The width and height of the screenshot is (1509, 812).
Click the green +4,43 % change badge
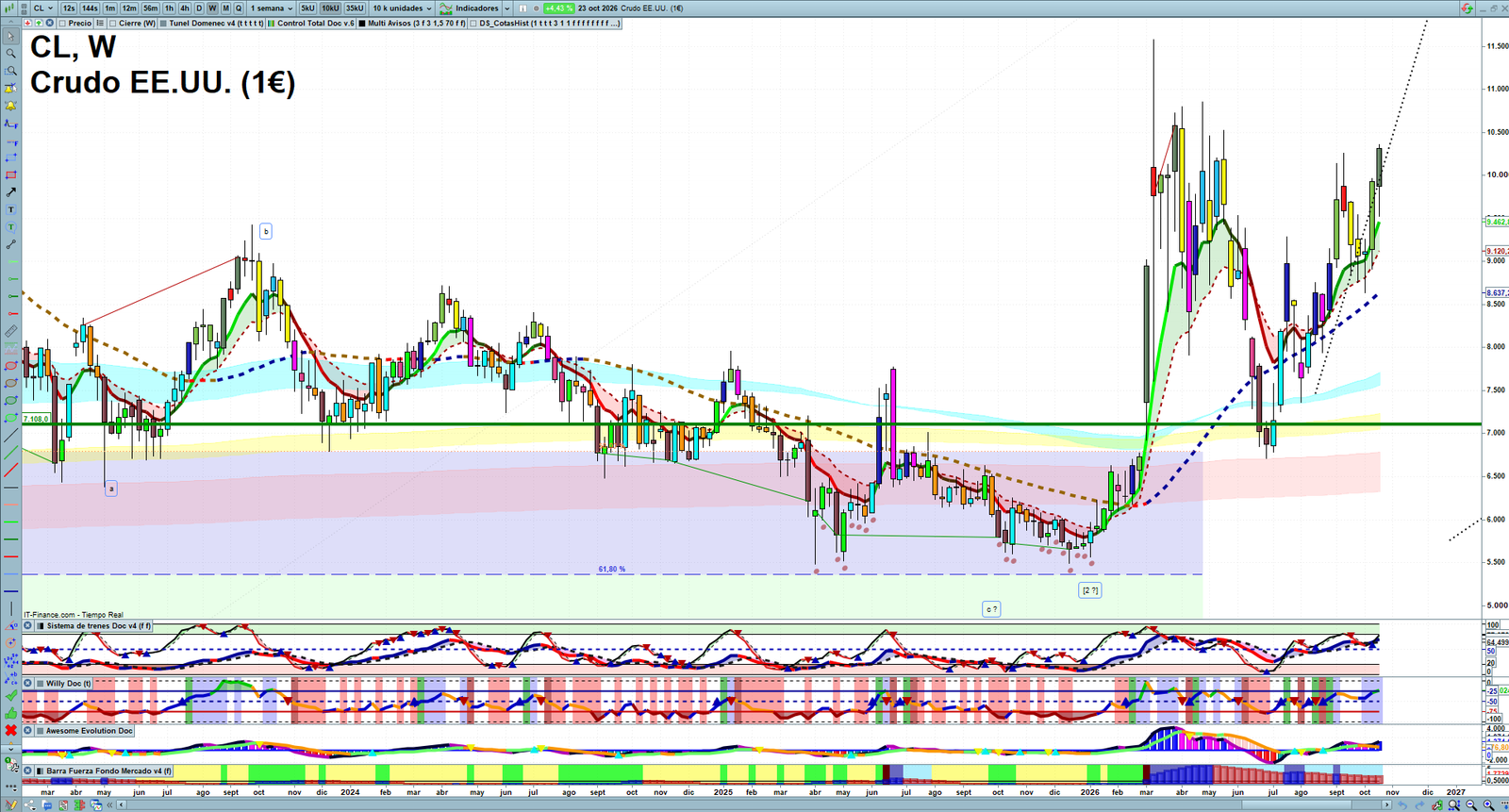coord(559,8)
